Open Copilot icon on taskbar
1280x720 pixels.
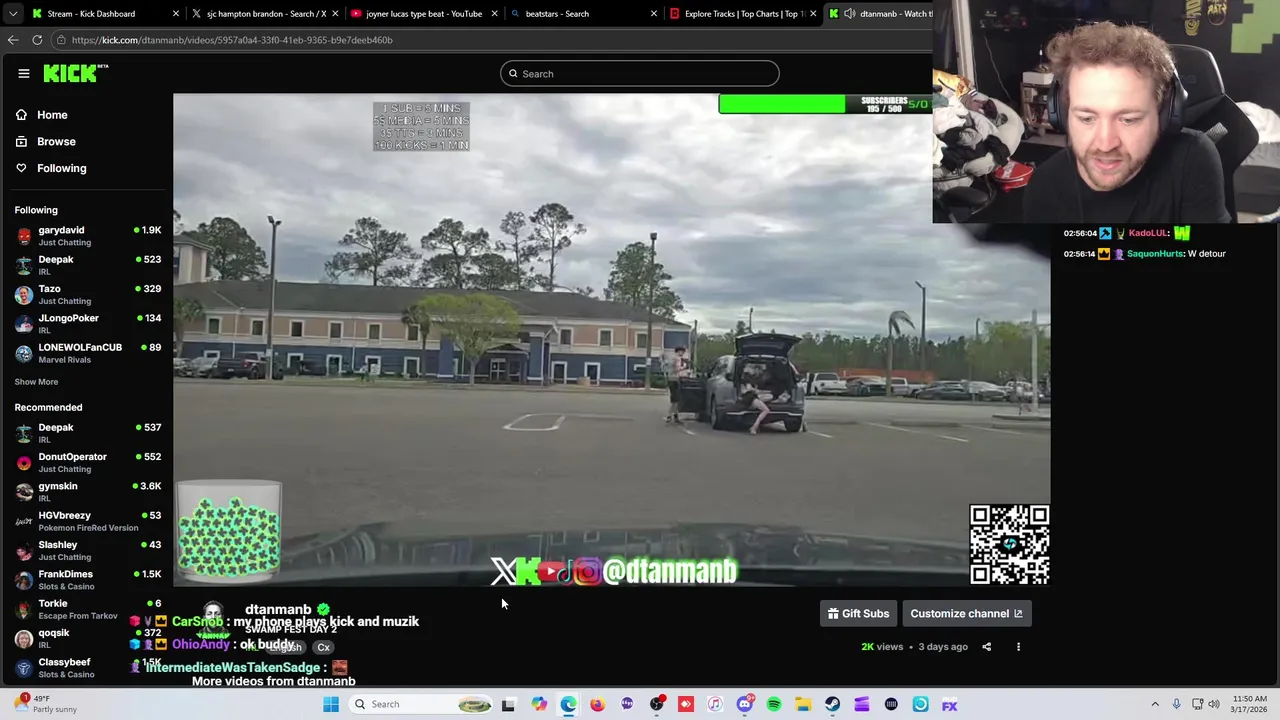point(539,705)
